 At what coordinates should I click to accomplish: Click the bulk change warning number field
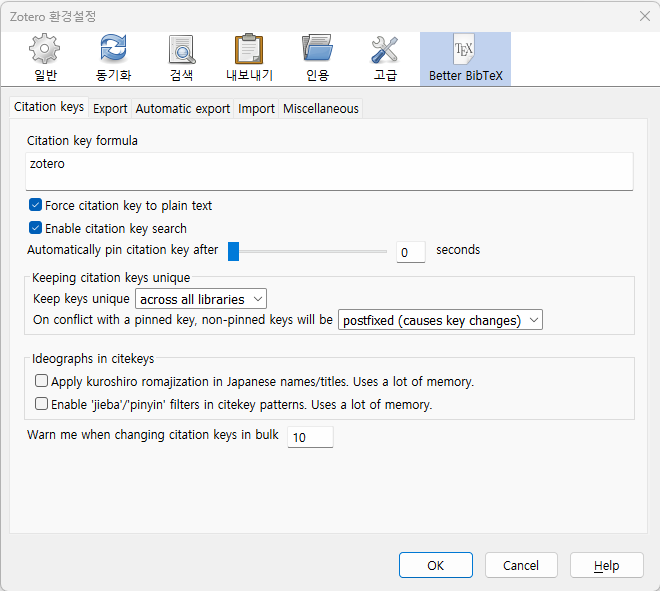pyautogui.click(x=310, y=437)
